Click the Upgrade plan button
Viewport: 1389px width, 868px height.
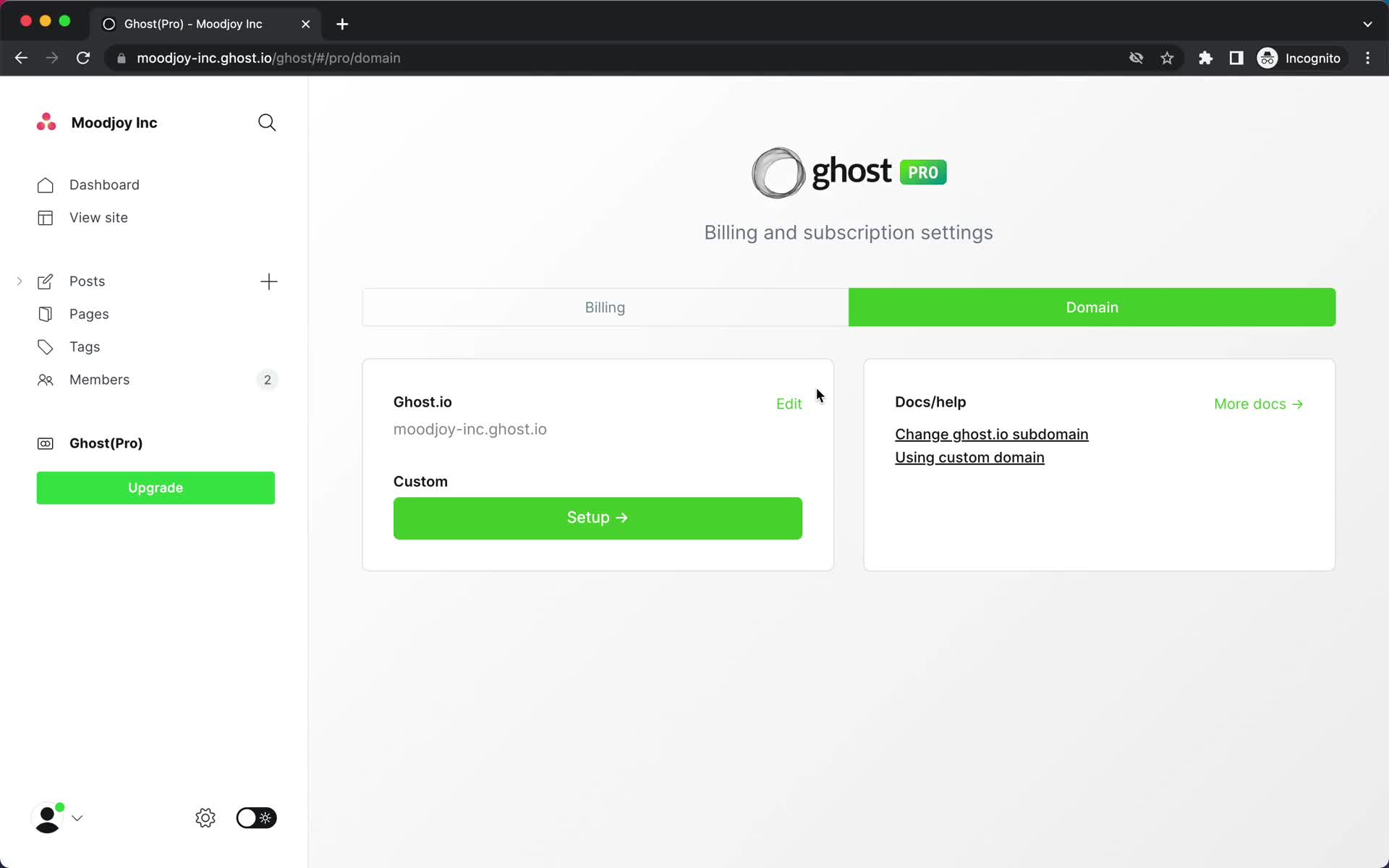pos(156,488)
